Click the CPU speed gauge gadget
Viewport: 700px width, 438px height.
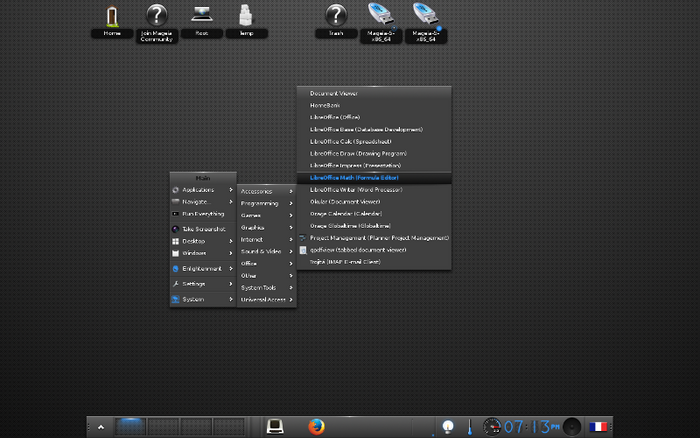point(492,427)
